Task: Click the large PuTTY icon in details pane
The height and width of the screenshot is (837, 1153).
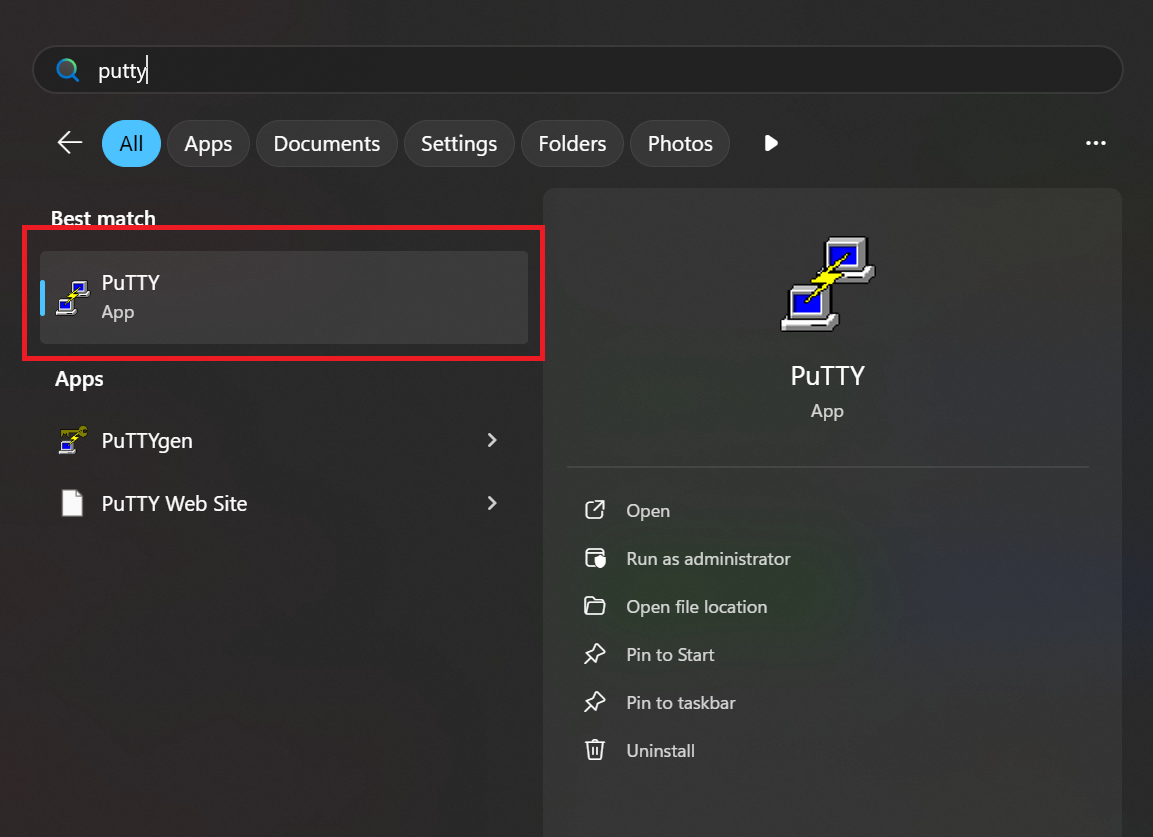Action: click(x=827, y=284)
